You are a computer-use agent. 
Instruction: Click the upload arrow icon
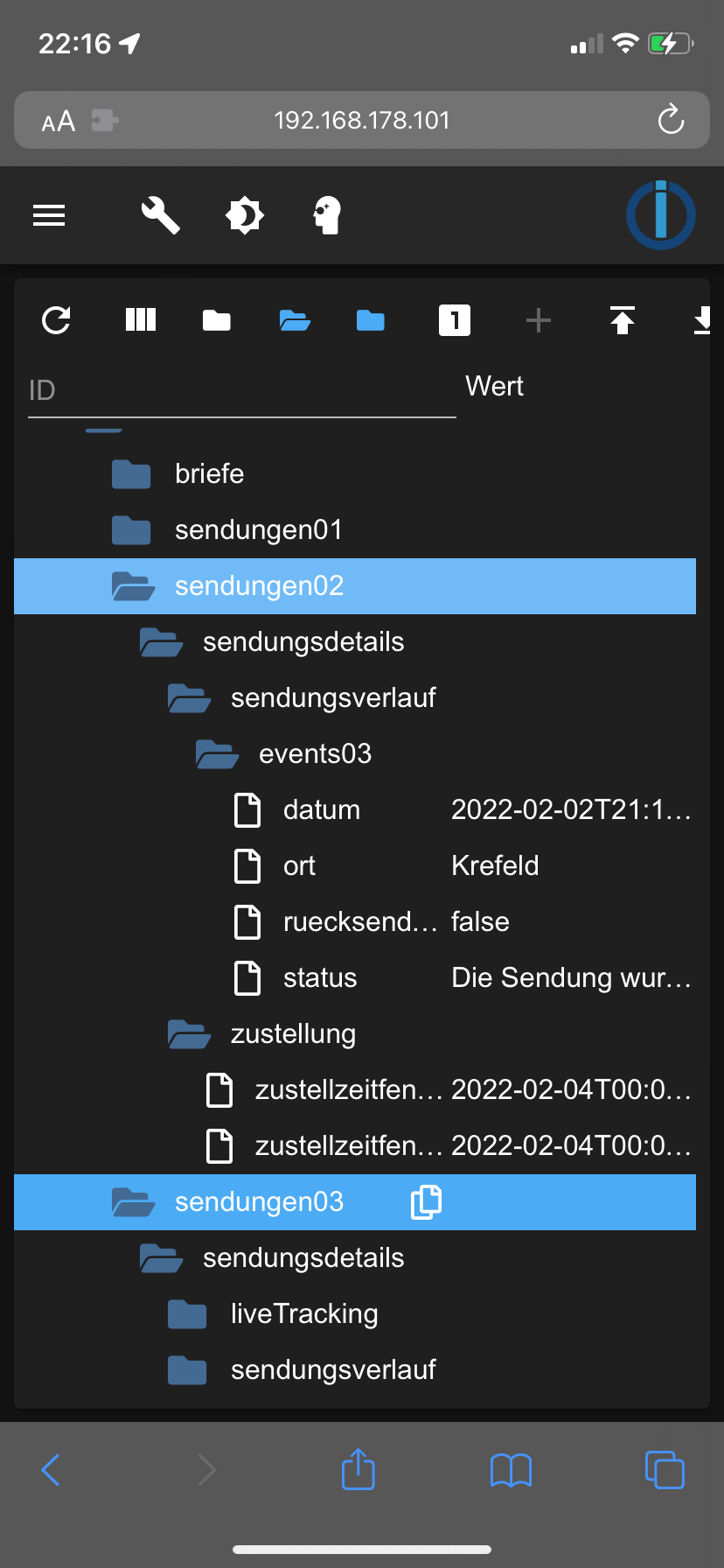coord(622,320)
